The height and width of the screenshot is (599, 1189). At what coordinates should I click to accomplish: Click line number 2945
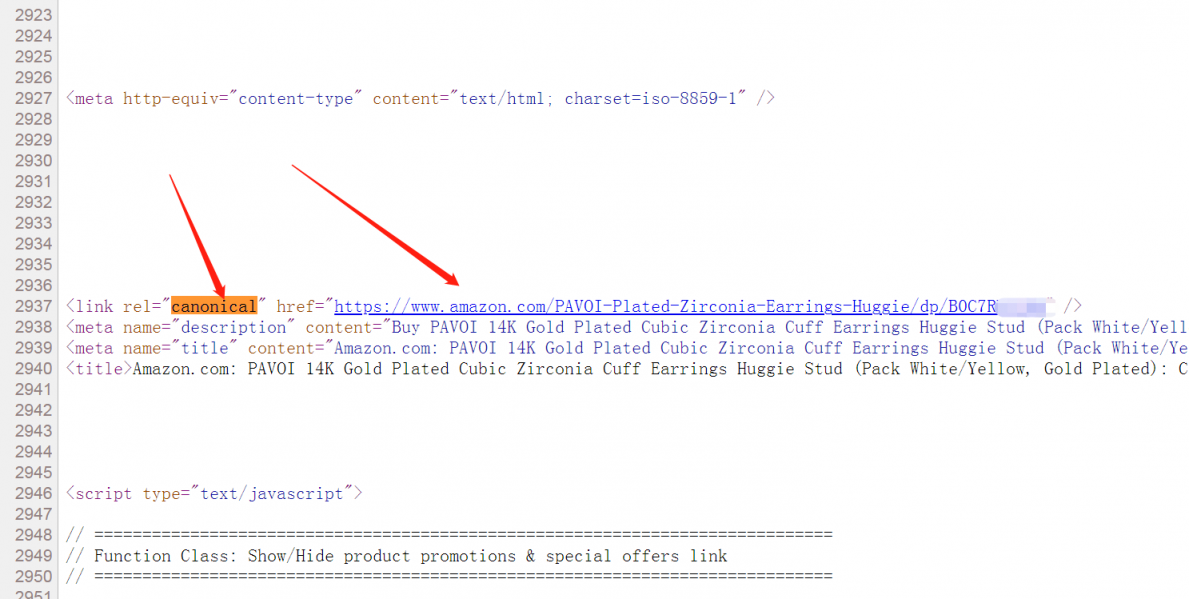tap(33, 473)
